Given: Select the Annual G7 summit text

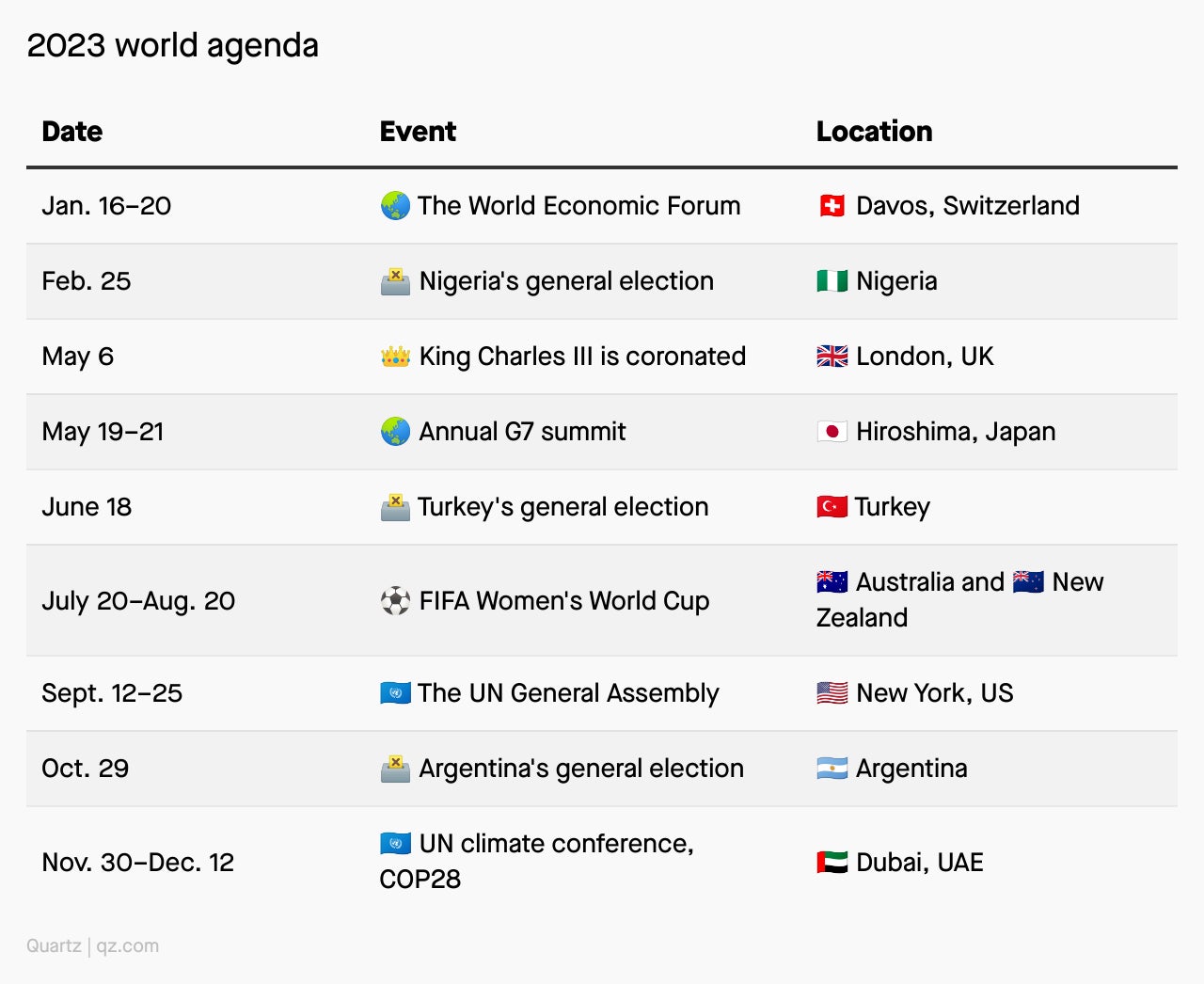Looking at the screenshot, I should coord(522,431).
